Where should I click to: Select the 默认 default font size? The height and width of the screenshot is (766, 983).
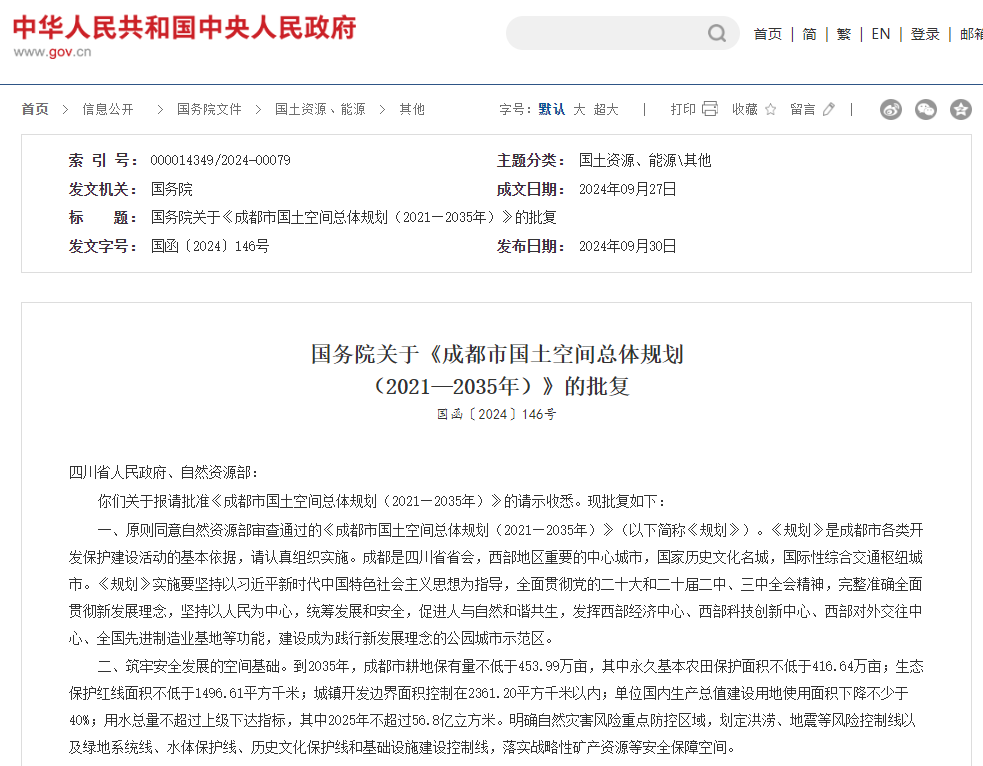pos(552,110)
